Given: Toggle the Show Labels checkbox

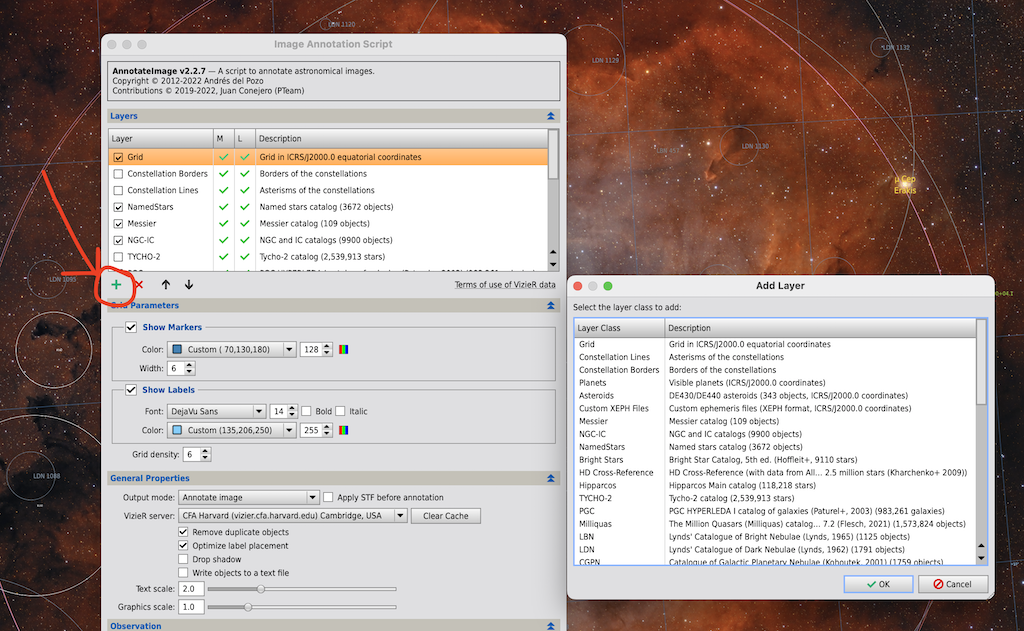Looking at the screenshot, I should tap(131, 390).
